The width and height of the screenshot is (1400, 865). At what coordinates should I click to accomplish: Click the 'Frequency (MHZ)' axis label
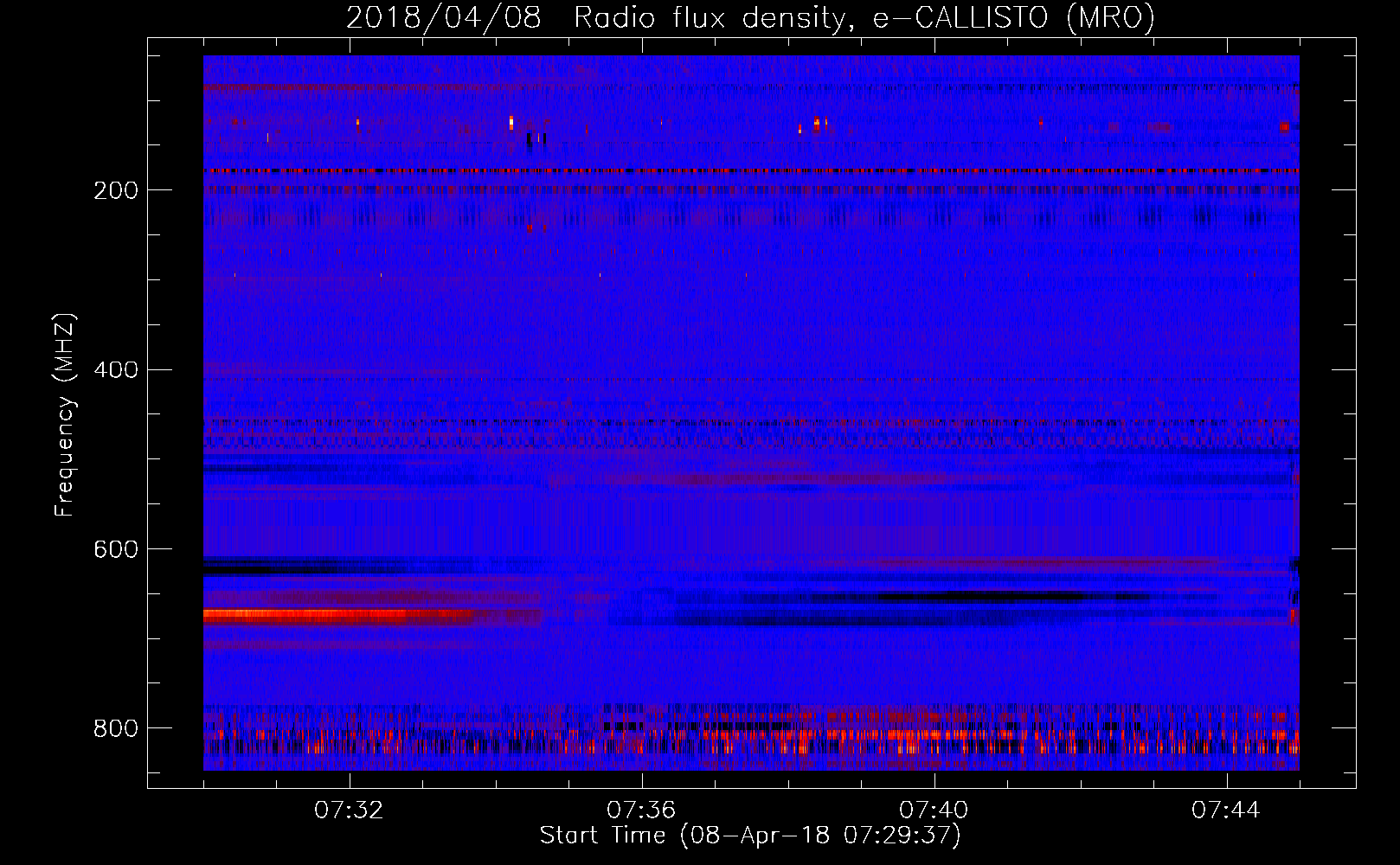(64, 415)
